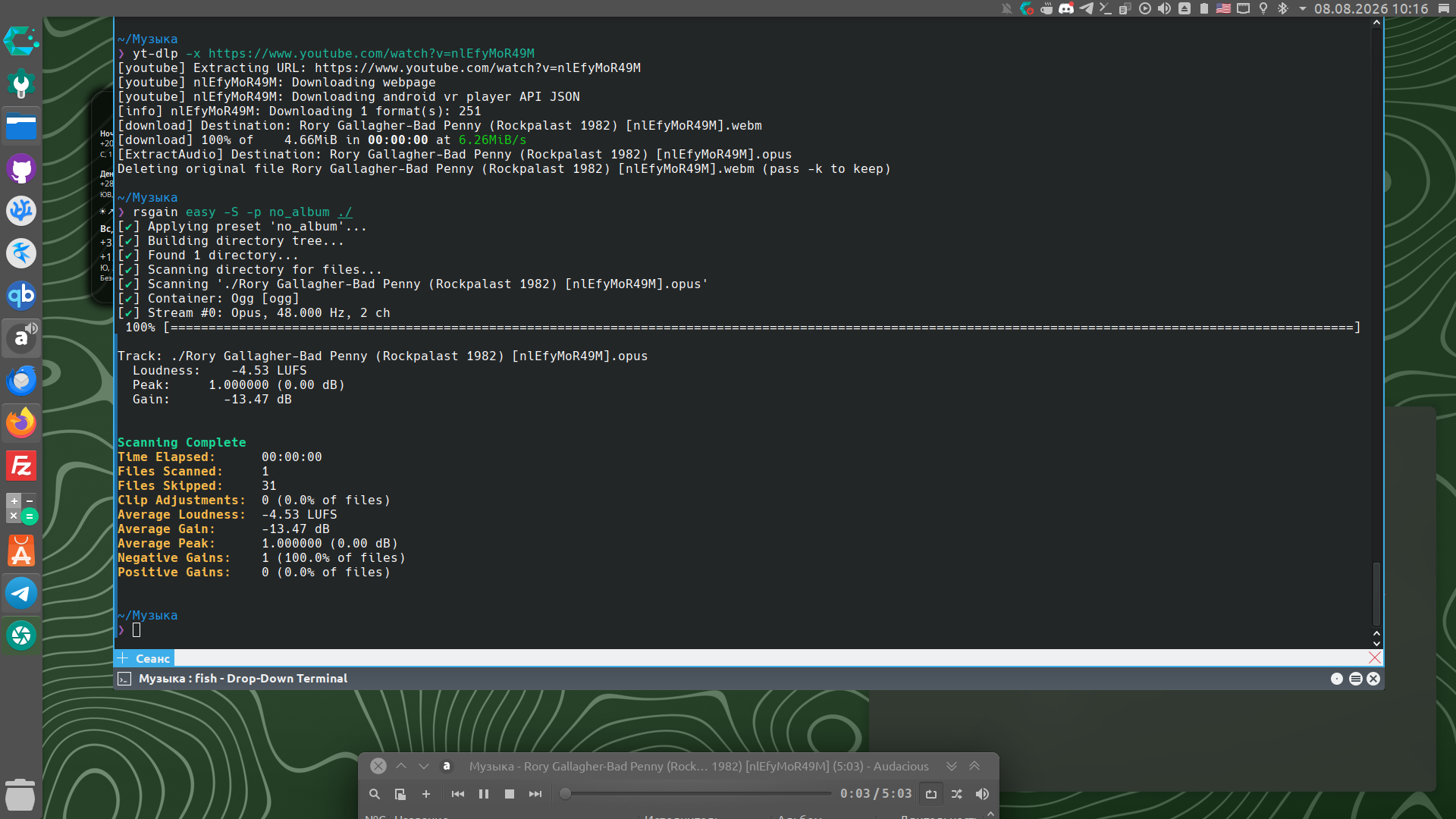Image resolution: width=1456 pixels, height=819 pixels.
Task: Open the media player tray icon
Action: [1145, 8]
